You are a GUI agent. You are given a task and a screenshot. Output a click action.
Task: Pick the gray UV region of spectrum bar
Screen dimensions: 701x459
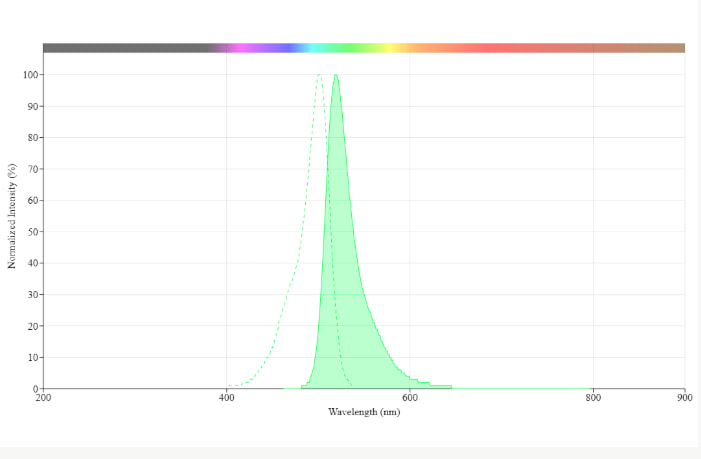click(120, 48)
